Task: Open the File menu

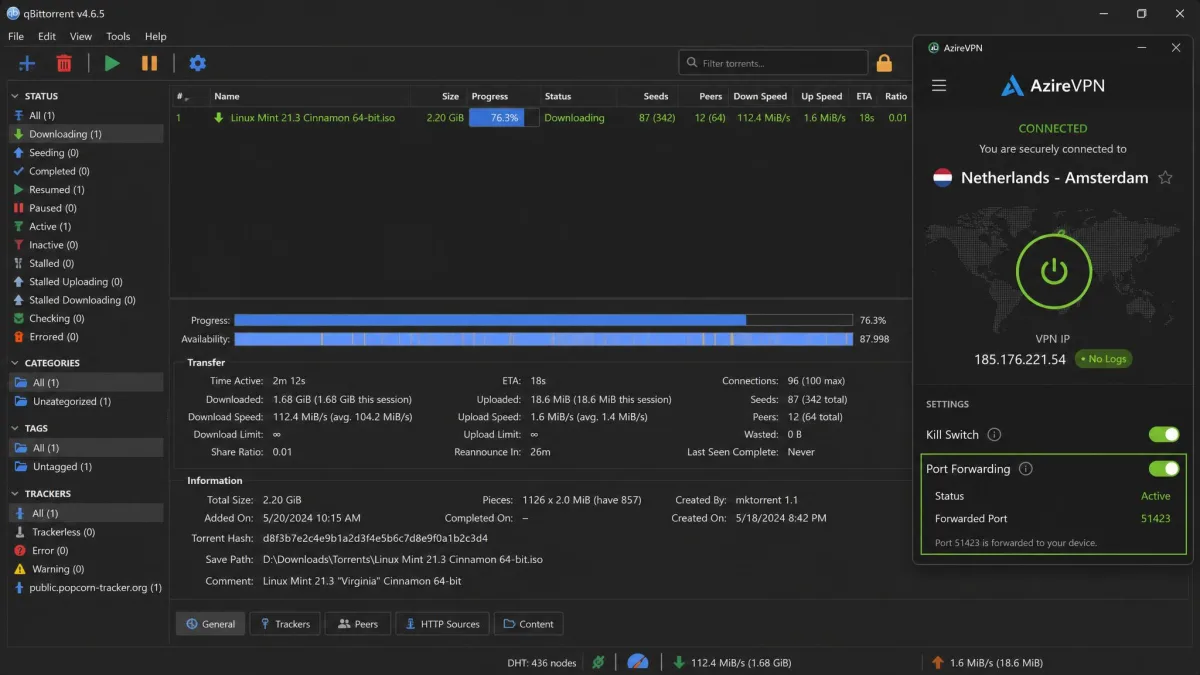Action: click(x=16, y=37)
